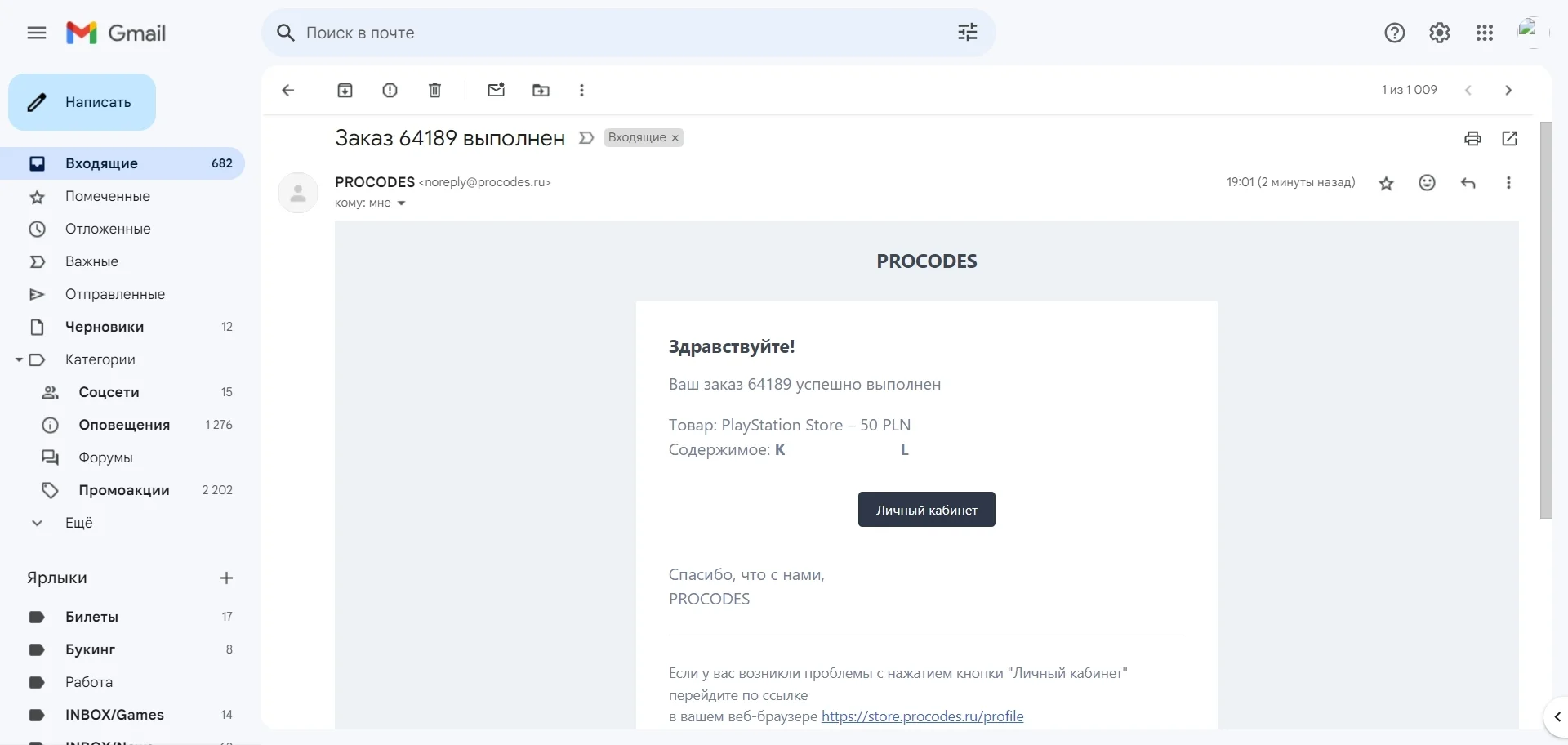1568x745 pixels.
Task: Open Билеты label
Action: 122,617
